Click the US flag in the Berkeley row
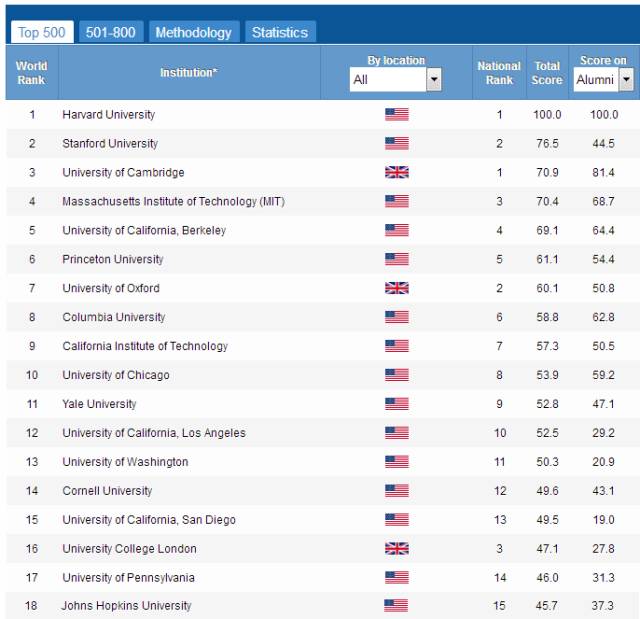Screen dimensions: 640x619 coord(397,231)
